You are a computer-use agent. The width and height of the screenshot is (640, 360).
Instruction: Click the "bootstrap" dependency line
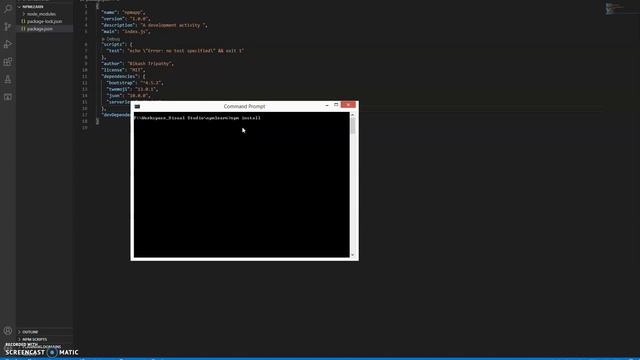tap(135, 83)
